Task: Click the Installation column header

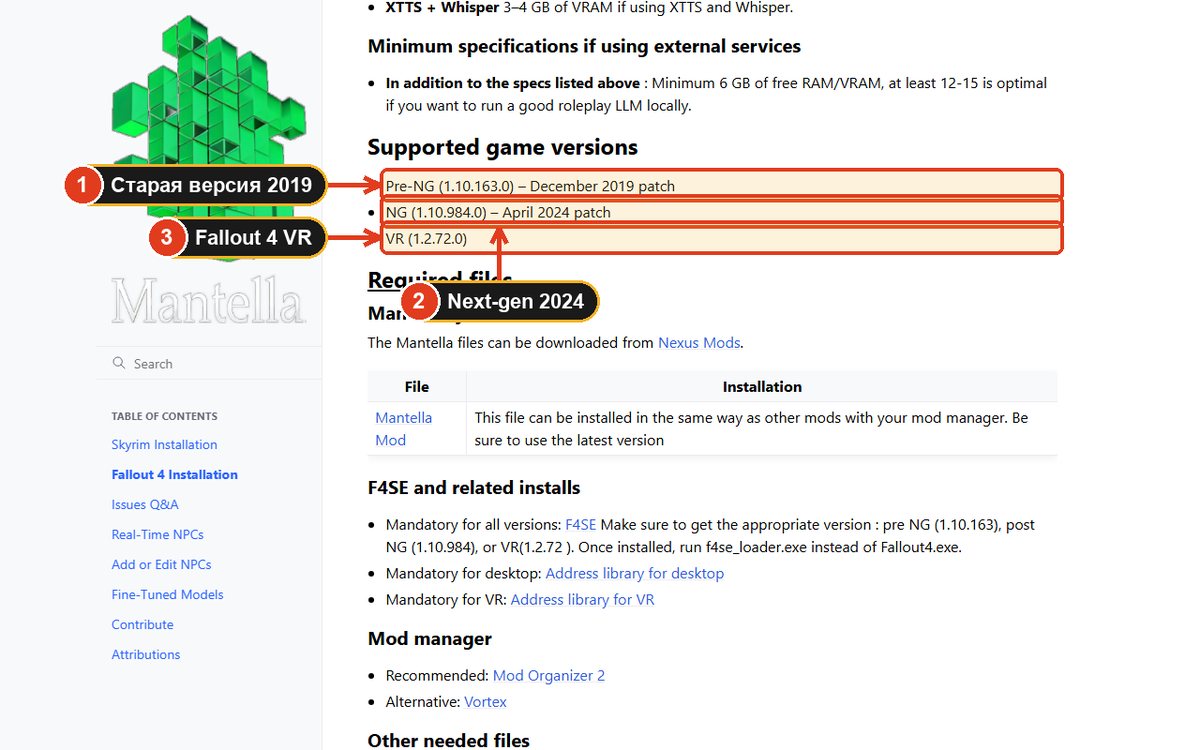Action: point(762,387)
